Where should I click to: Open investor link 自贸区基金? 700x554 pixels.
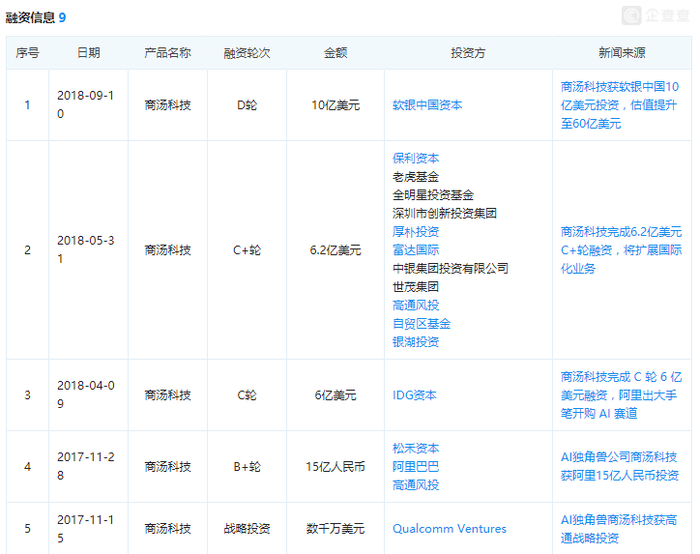[421, 324]
